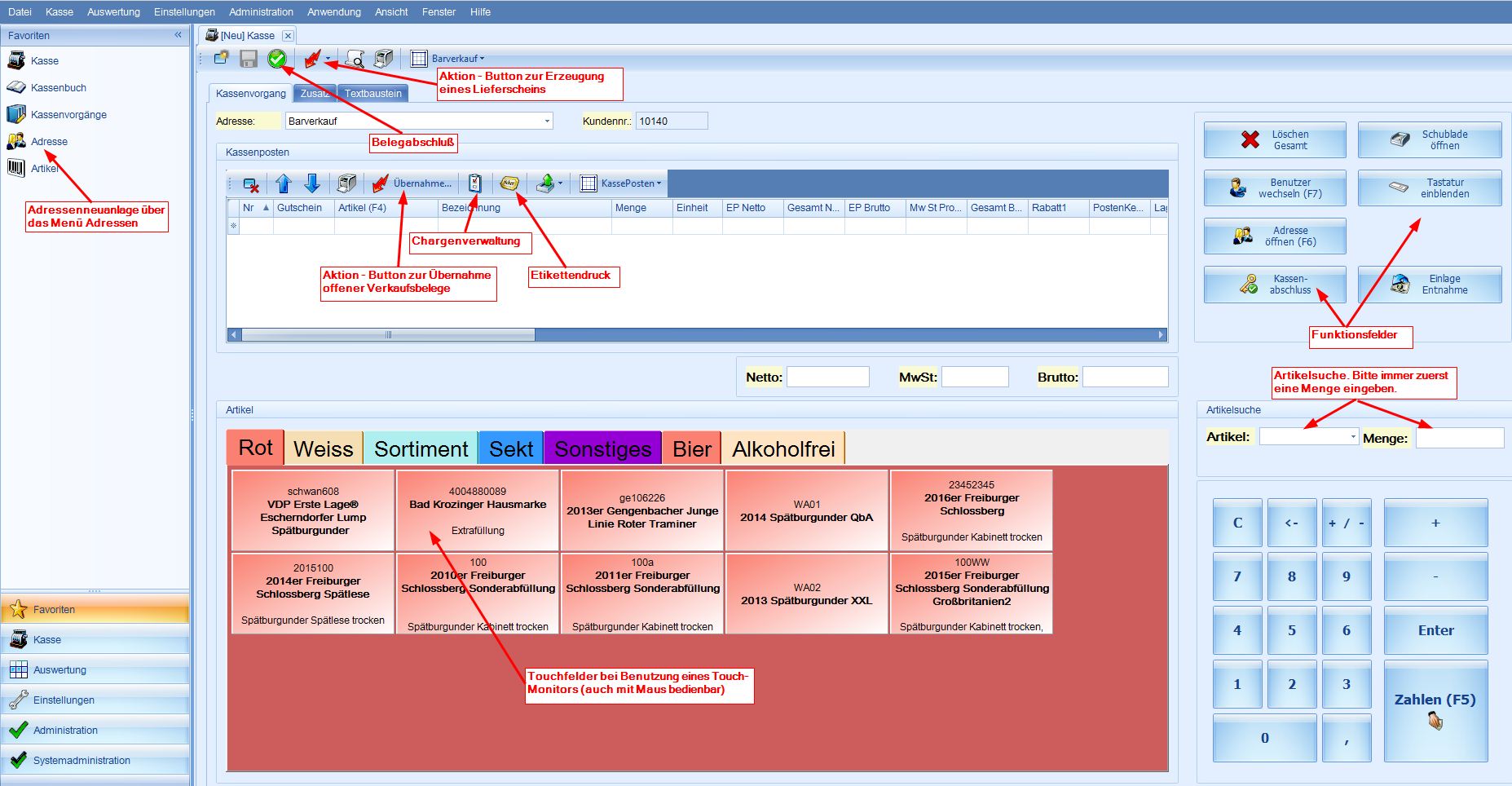Click the Menge input field
1512x786 pixels.
1459,438
